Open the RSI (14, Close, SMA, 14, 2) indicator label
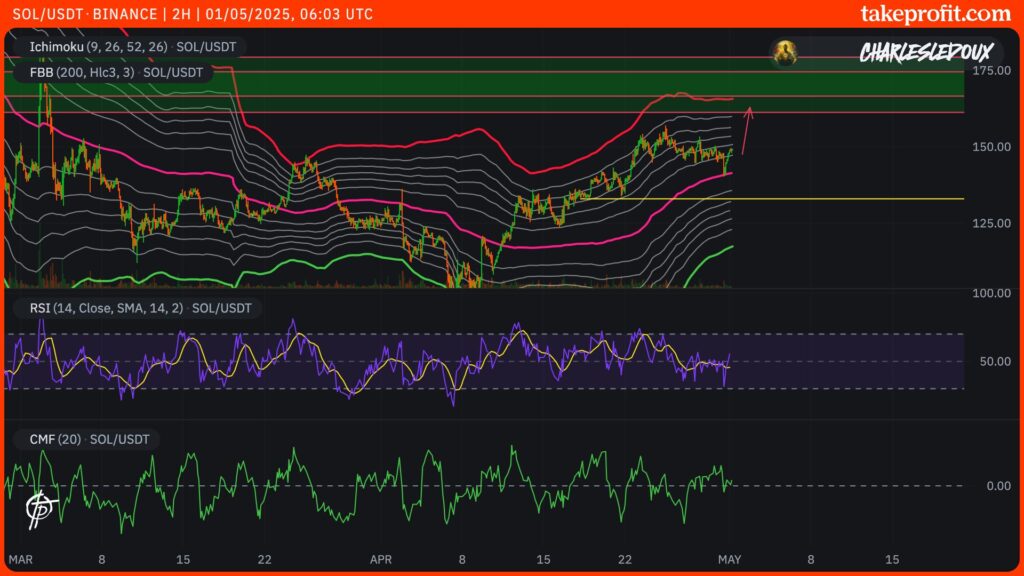Screen dimensions: 1024x576 click(x=133, y=308)
